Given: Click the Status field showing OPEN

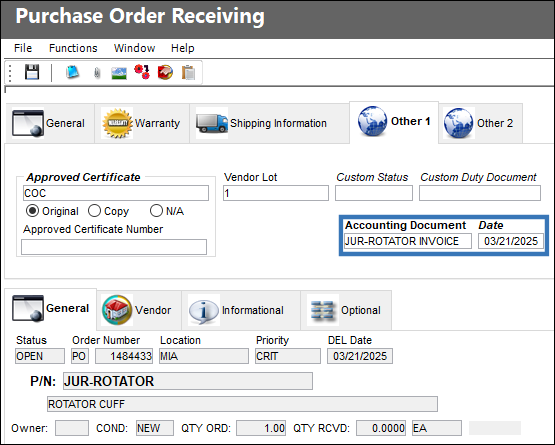Looking at the screenshot, I should click(40, 356).
